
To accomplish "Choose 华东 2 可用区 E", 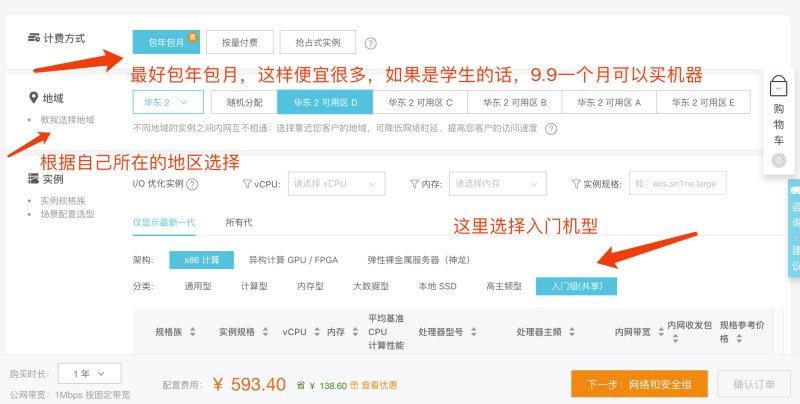I will 703,102.
